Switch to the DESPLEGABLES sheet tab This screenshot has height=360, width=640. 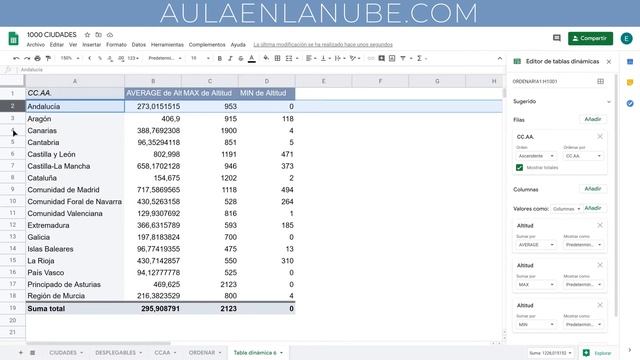point(118,352)
